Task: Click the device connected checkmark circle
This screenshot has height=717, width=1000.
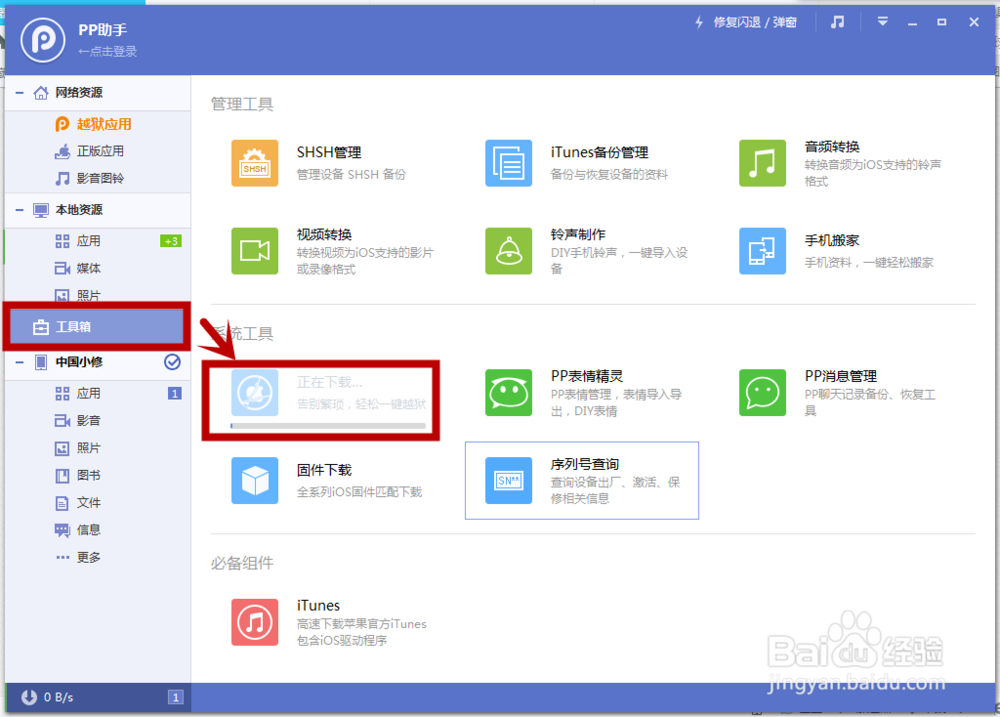Action: point(172,362)
